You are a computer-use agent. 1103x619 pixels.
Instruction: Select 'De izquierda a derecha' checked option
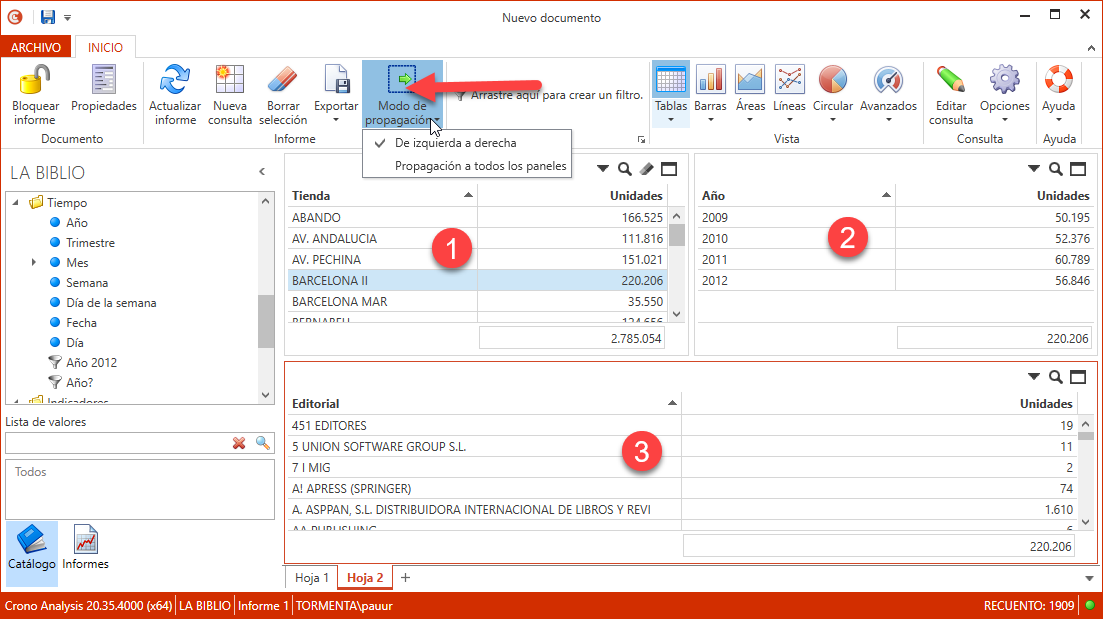click(x=455, y=143)
